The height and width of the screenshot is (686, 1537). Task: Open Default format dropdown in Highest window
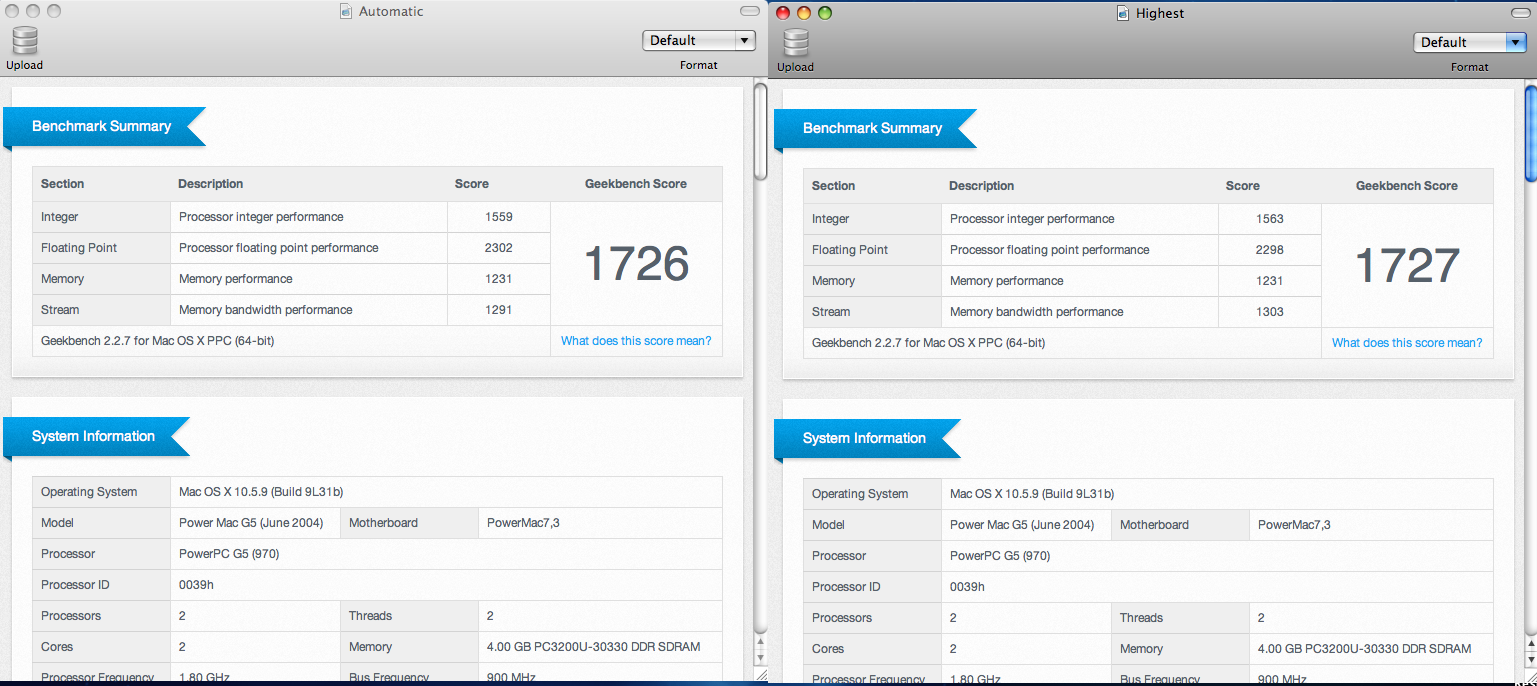[1470, 42]
